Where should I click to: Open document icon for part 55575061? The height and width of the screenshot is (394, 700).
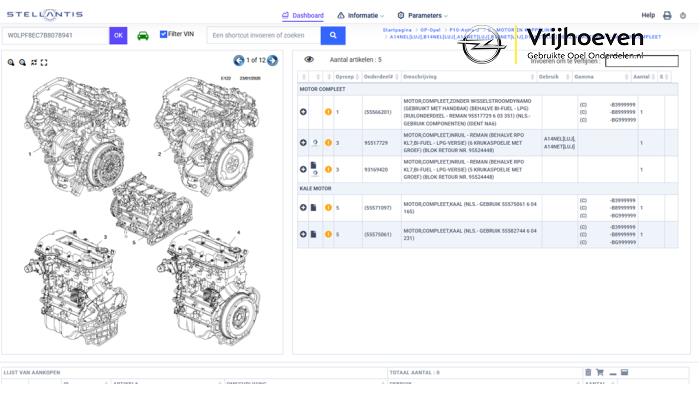tap(313, 234)
